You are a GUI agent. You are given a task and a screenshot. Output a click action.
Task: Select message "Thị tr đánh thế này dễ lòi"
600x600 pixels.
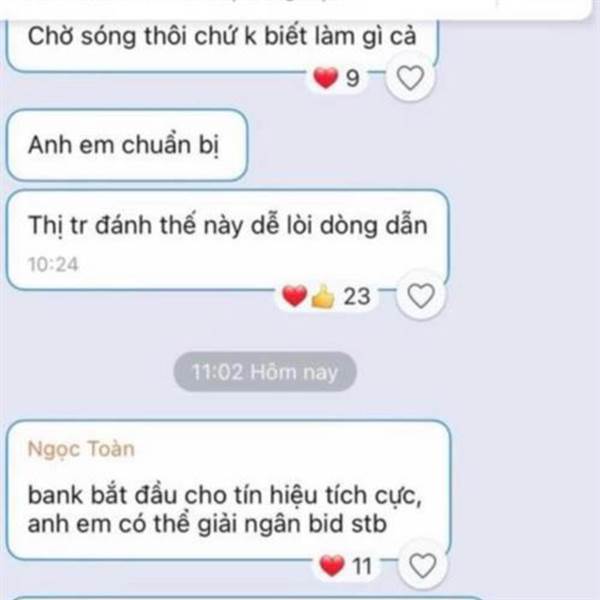point(228,240)
